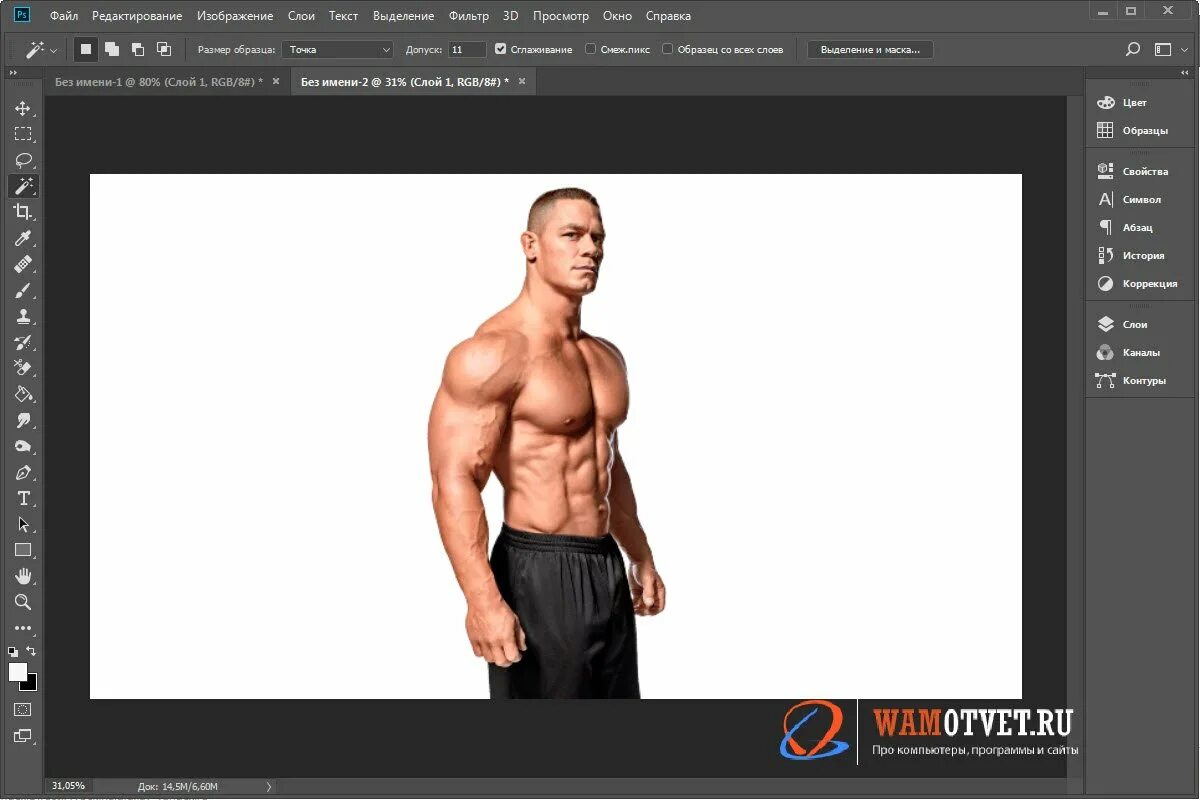Open the Изображение menu
Viewport: 1200px width, 800px height.
click(x=235, y=16)
